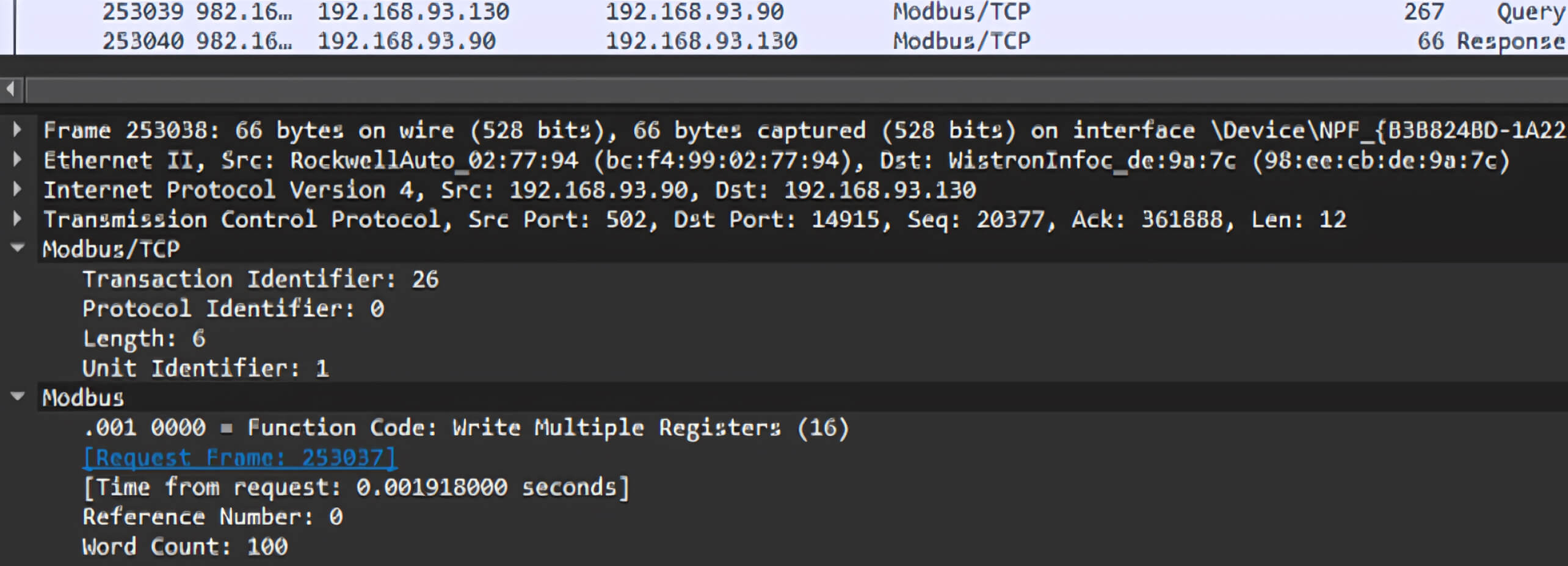Select the Transaction Identifier: 26 field
The width and height of the screenshot is (1568, 566).
[x=260, y=279]
